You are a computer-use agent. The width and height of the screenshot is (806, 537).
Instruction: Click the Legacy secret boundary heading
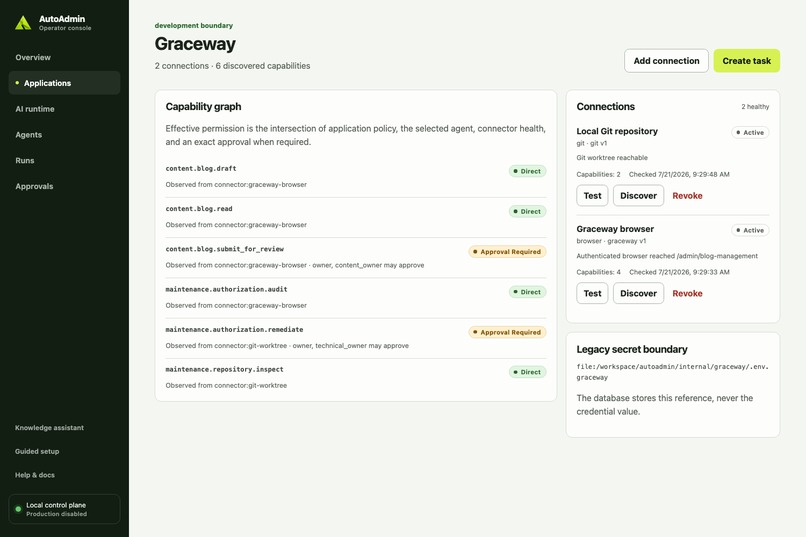[x=632, y=349]
